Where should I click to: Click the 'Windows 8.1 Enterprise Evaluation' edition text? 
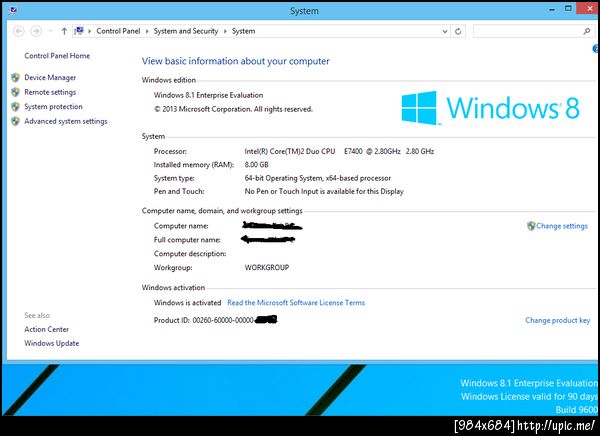[209, 95]
